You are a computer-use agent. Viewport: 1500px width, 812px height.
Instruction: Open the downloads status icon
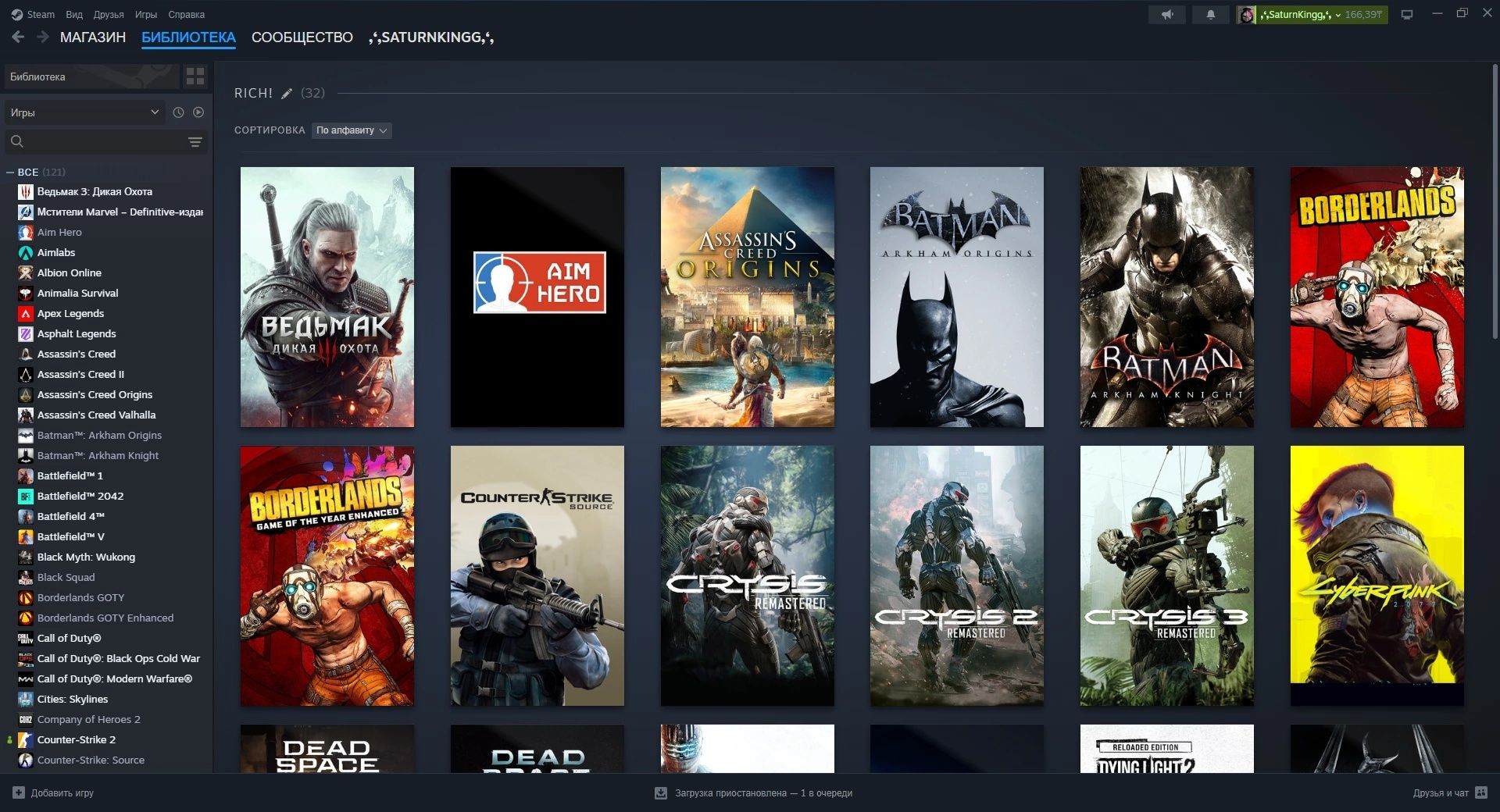coord(661,792)
